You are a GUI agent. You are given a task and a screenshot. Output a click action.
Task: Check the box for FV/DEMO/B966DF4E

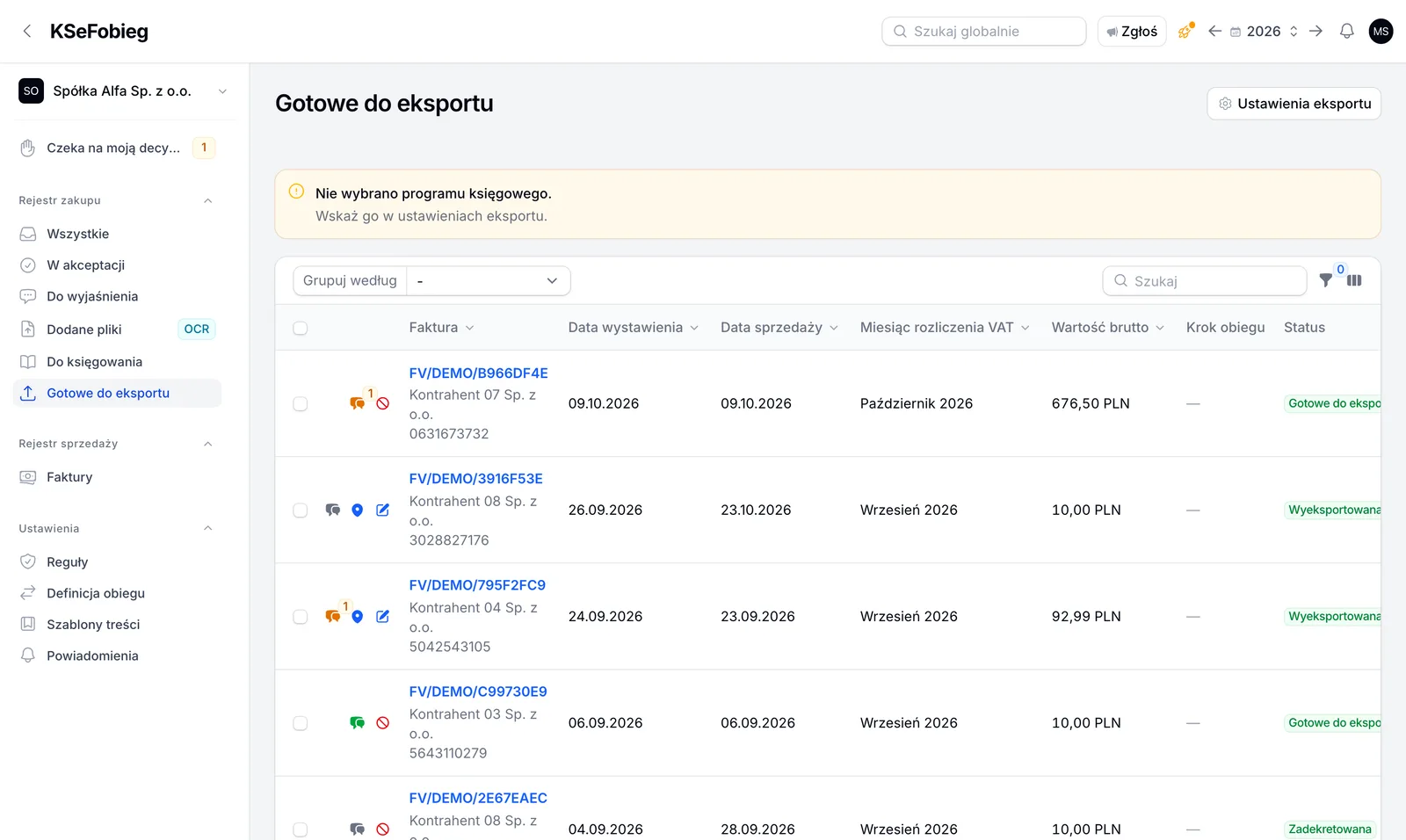[x=301, y=403]
